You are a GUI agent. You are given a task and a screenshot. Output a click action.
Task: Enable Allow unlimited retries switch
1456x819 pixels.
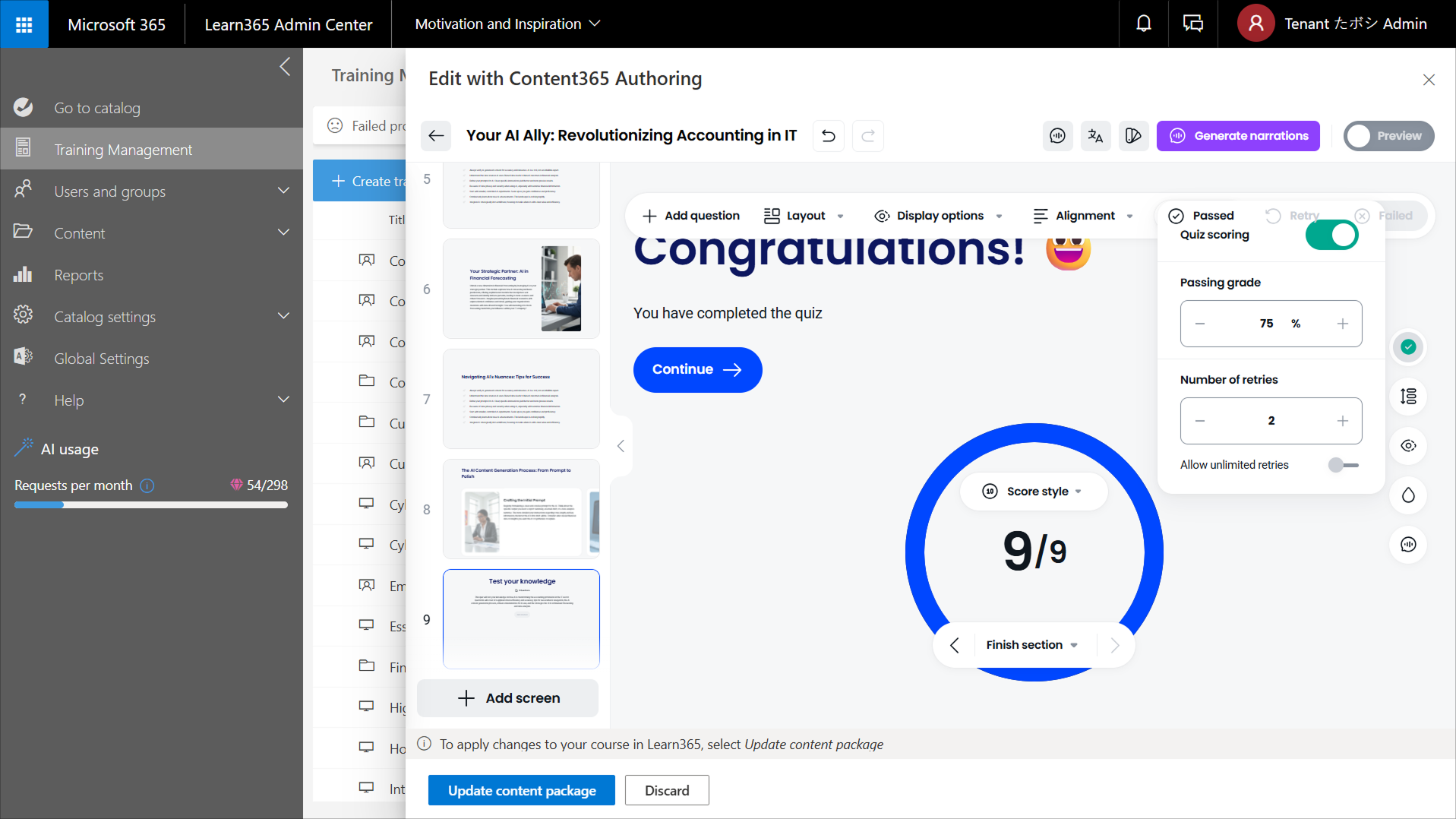[1343, 465]
